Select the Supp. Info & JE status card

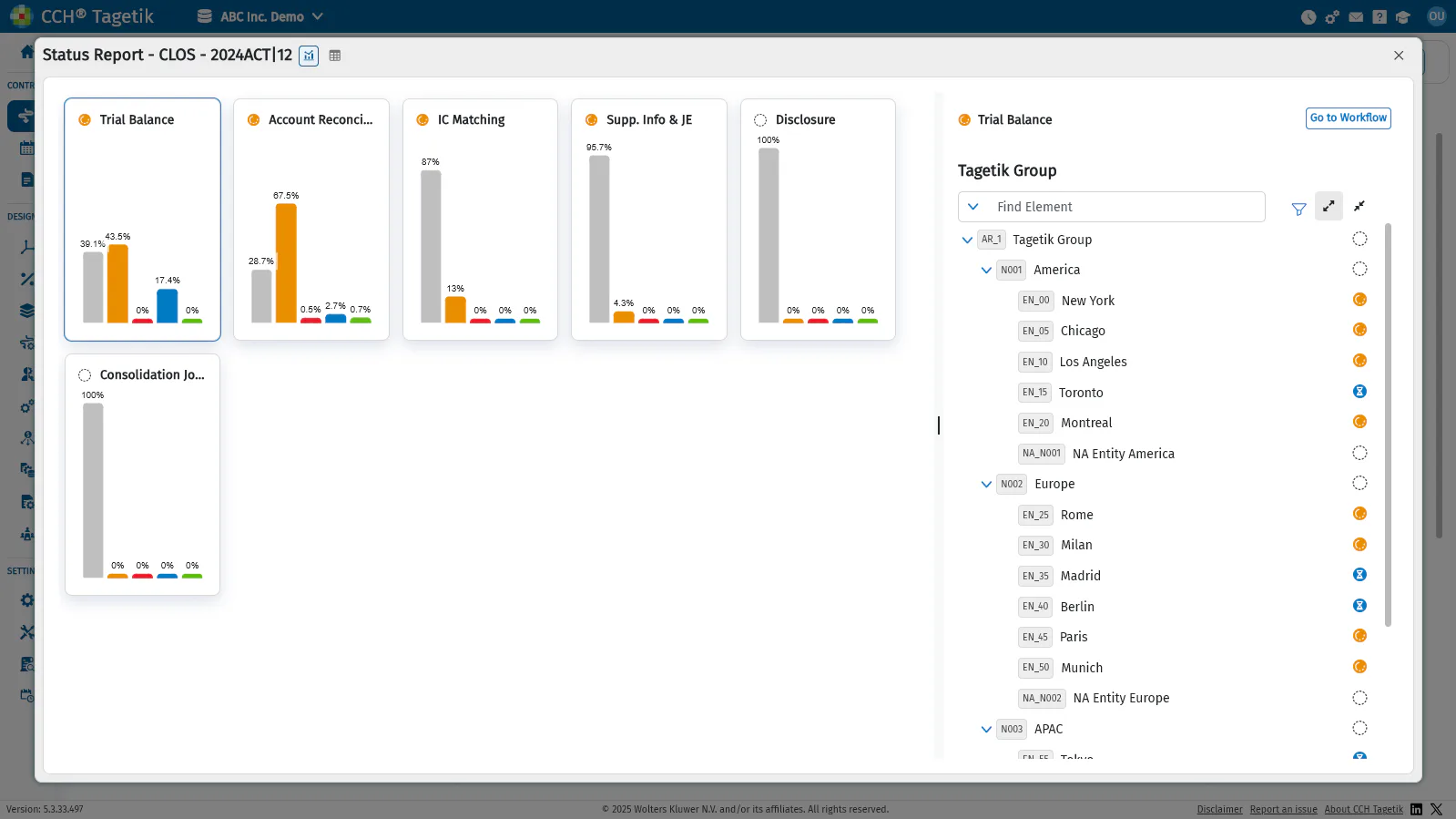click(649, 220)
